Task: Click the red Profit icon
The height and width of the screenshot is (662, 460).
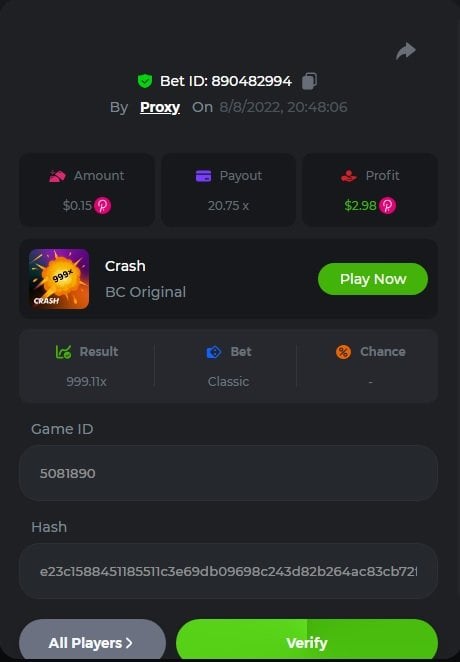Action: point(349,176)
